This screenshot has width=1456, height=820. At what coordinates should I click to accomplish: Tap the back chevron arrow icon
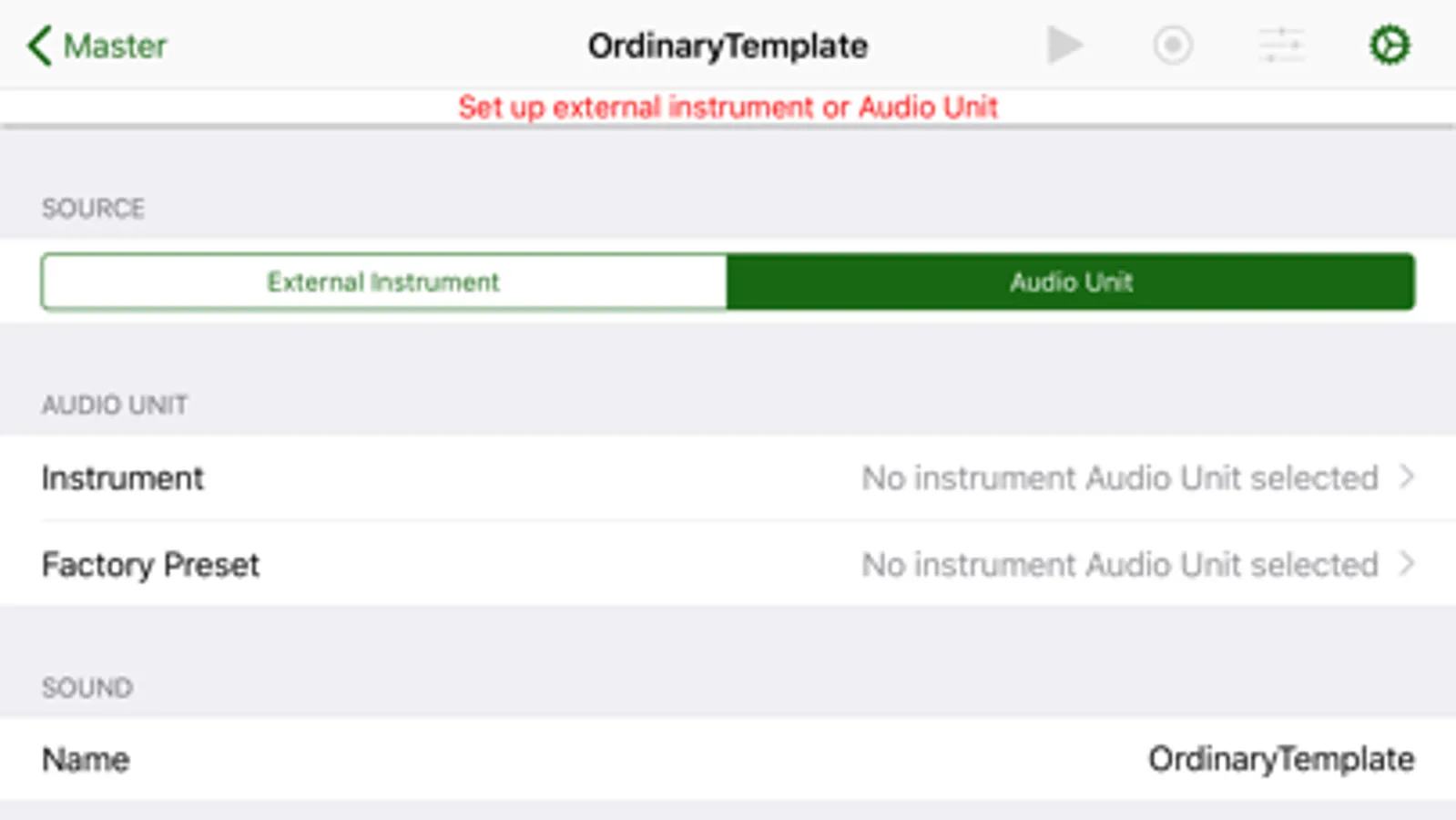coord(39,46)
